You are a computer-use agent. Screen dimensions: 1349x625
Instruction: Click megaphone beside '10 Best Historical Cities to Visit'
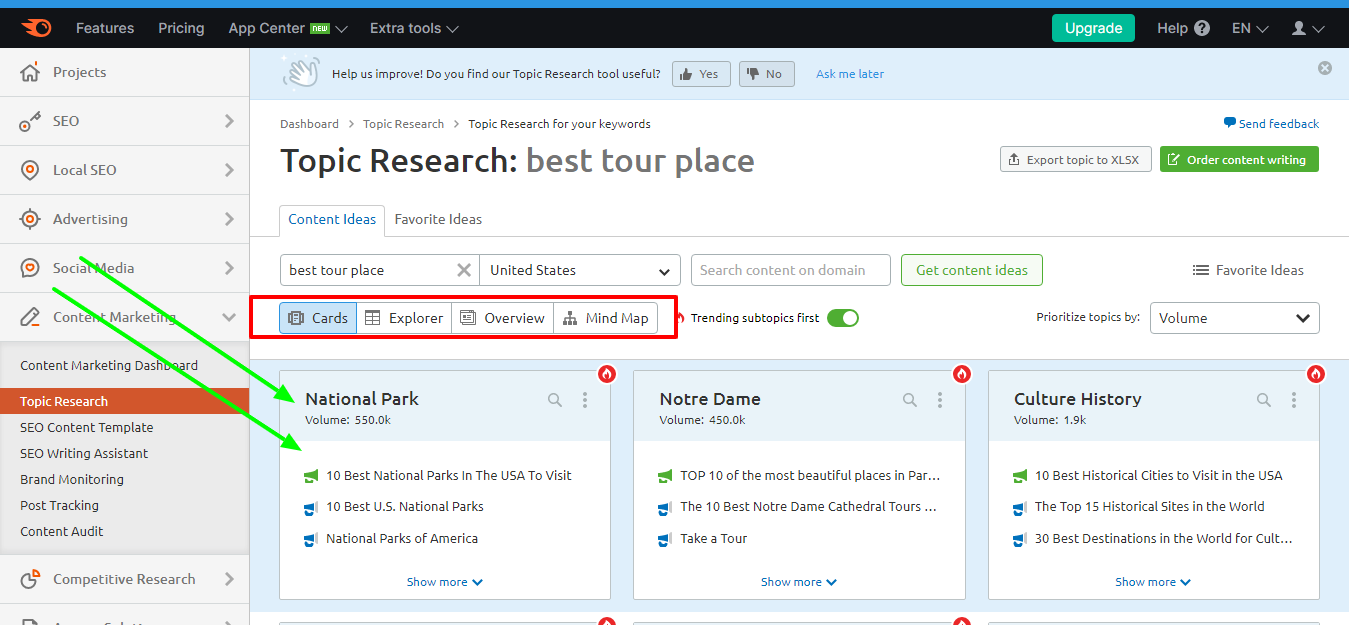pyautogui.click(x=1020, y=476)
